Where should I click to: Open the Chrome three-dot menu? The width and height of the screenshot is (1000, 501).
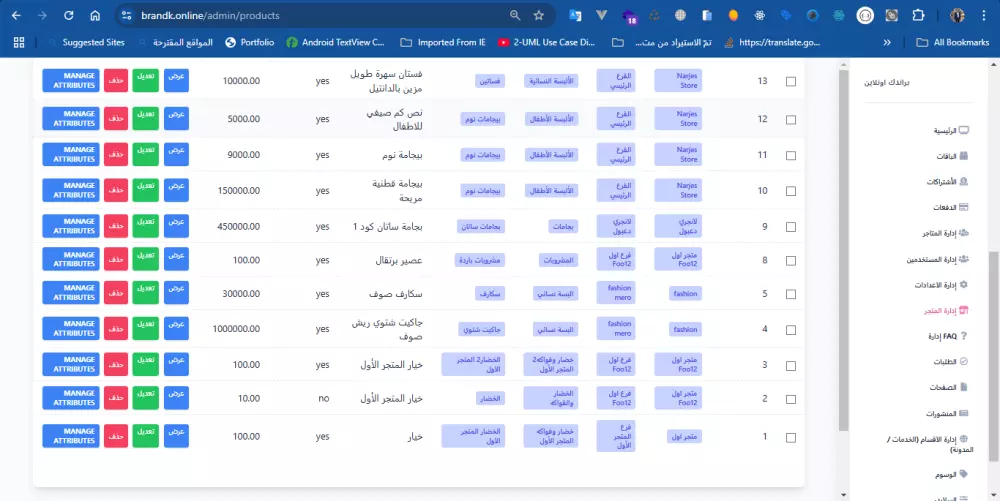[983, 15]
